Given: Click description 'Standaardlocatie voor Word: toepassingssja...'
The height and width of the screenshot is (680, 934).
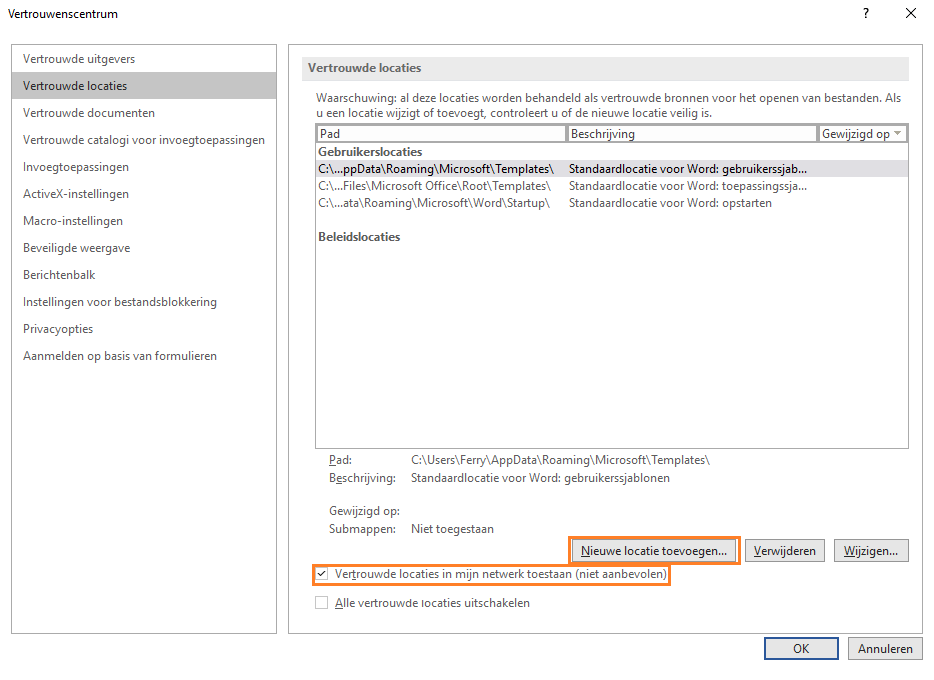Looking at the screenshot, I should pyautogui.click(x=688, y=186).
